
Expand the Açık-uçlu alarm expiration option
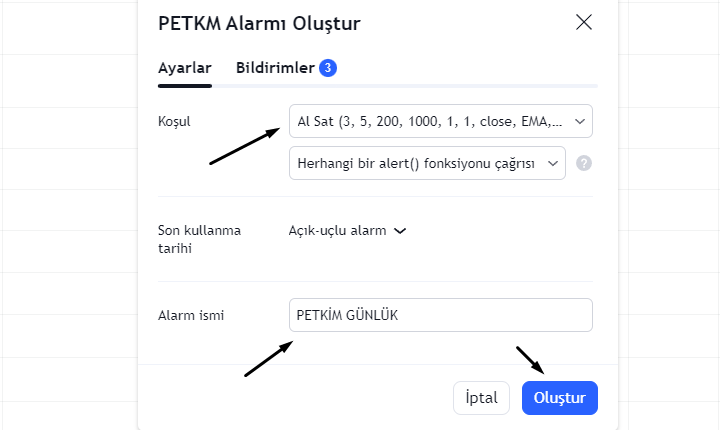pyautogui.click(x=348, y=230)
